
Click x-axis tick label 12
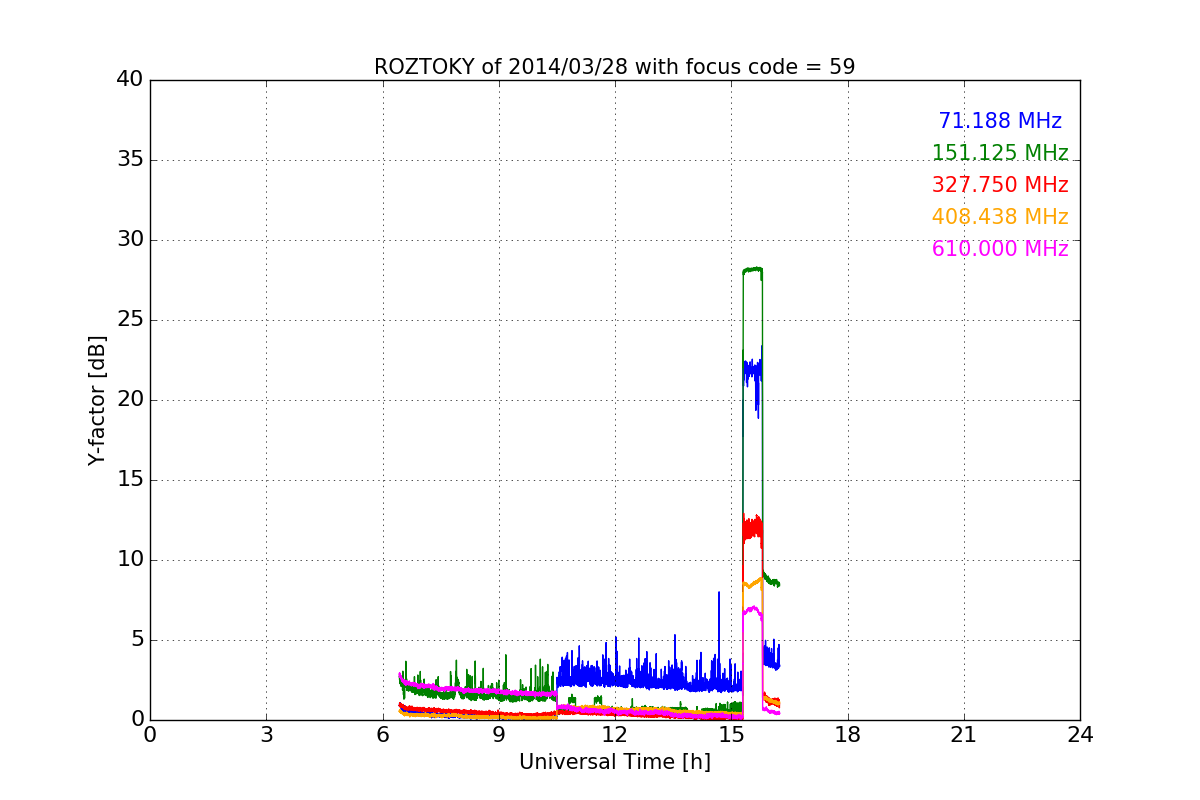[615, 735]
